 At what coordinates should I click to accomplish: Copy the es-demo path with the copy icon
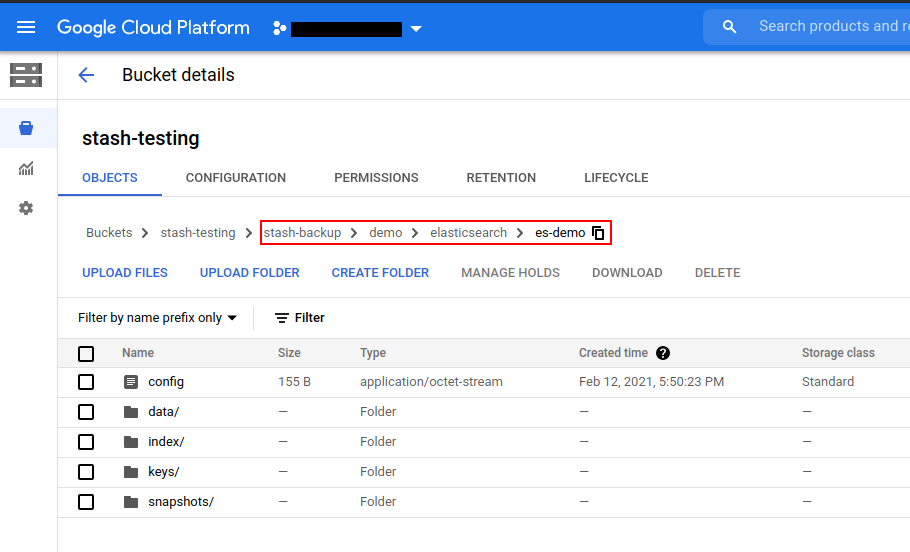(x=598, y=233)
